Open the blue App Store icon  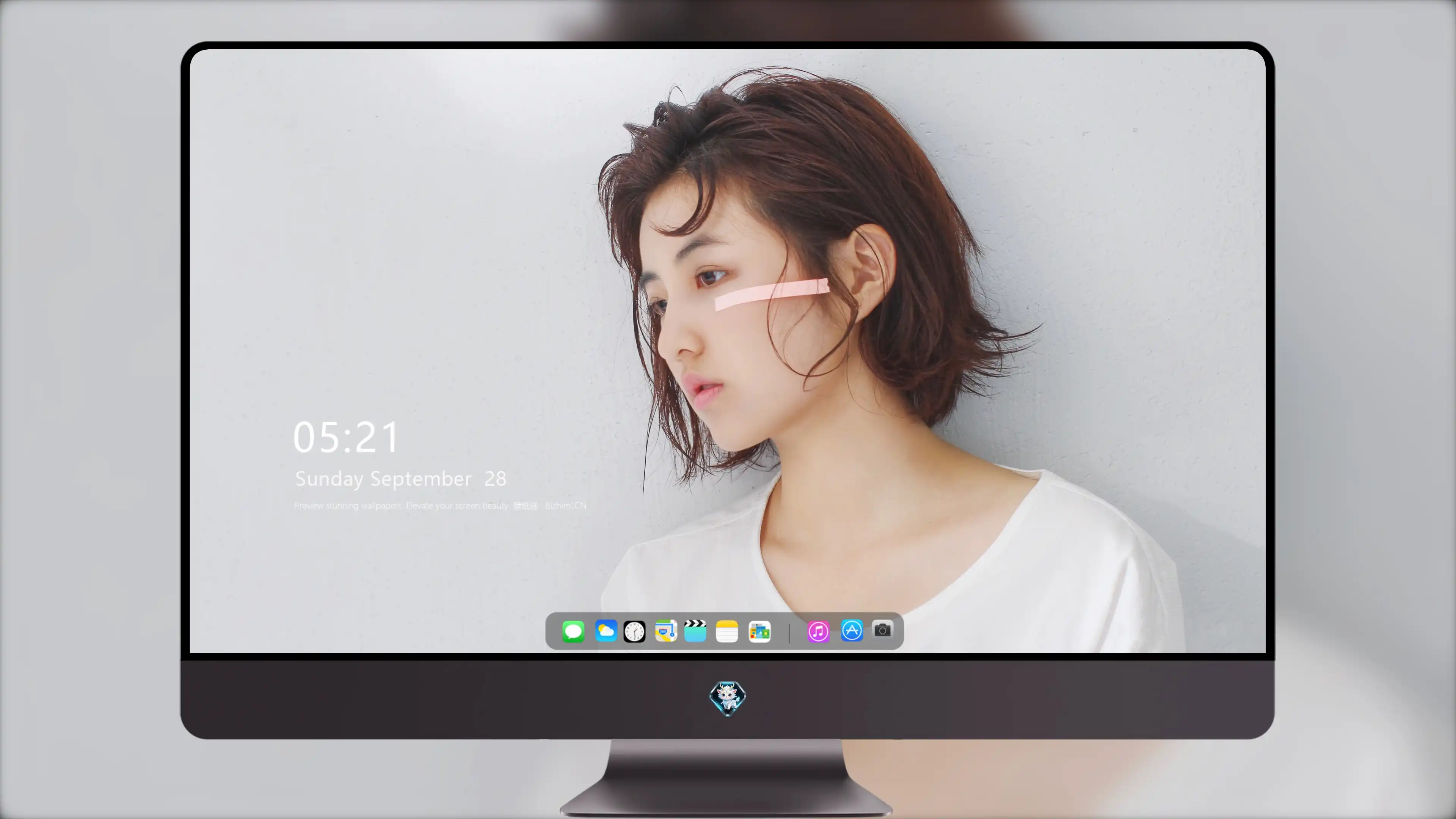(852, 631)
